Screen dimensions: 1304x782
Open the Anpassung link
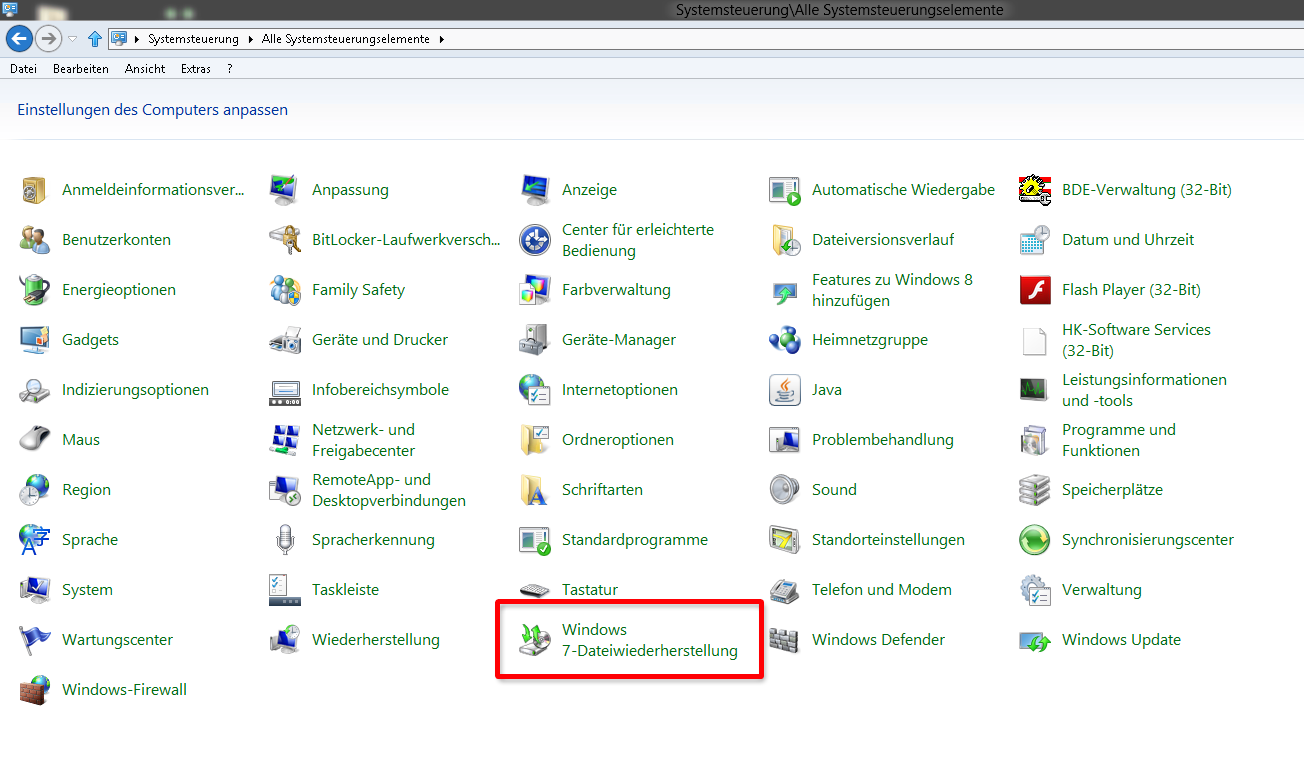(350, 190)
